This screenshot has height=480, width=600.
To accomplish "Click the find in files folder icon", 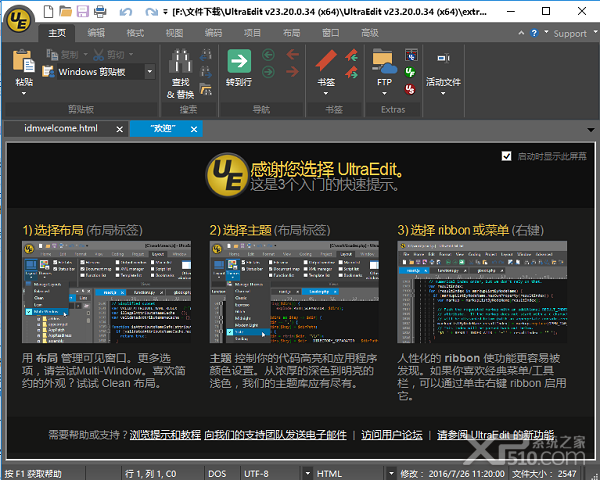I will click(206, 89).
